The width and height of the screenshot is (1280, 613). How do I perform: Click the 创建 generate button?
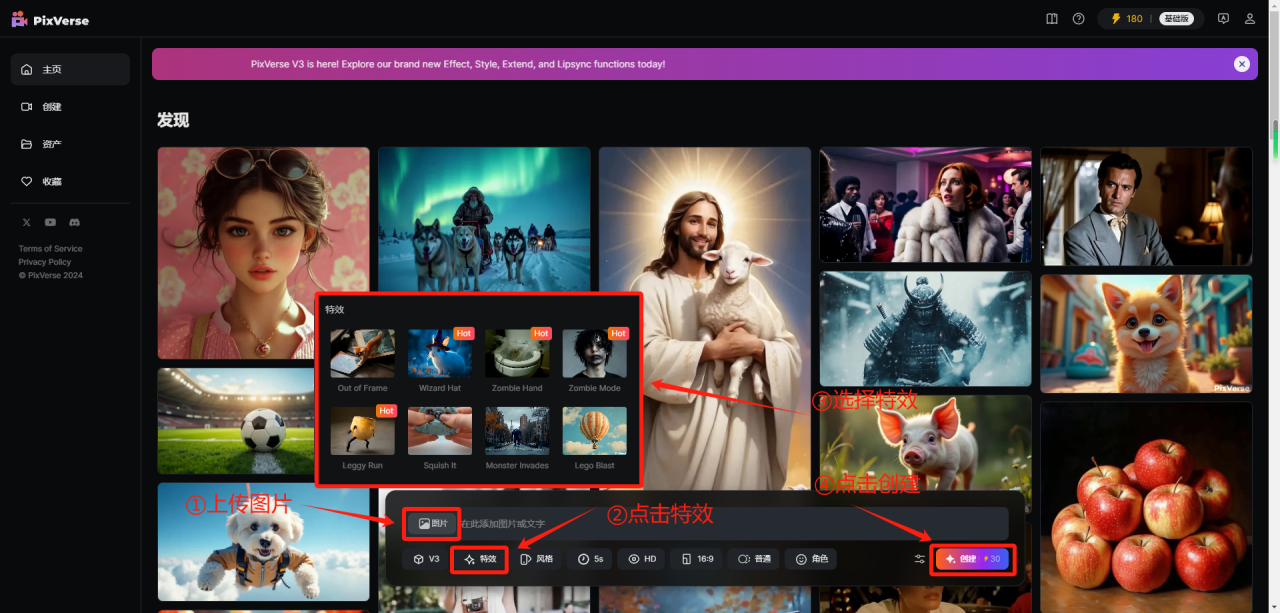pos(972,559)
